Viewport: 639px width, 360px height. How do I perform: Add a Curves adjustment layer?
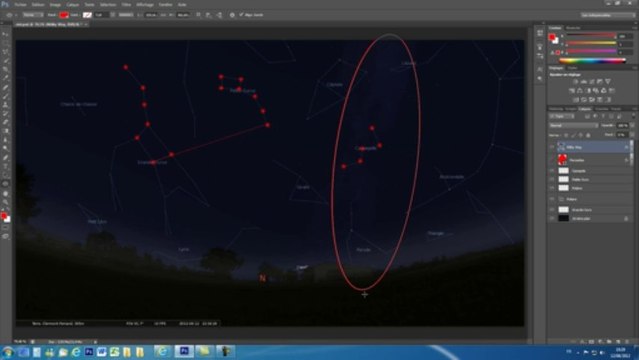click(591, 82)
